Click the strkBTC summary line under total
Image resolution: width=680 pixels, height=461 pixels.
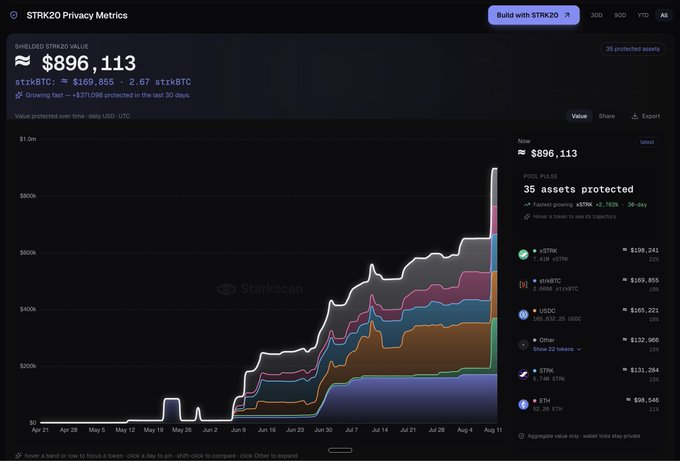[x=103, y=82]
